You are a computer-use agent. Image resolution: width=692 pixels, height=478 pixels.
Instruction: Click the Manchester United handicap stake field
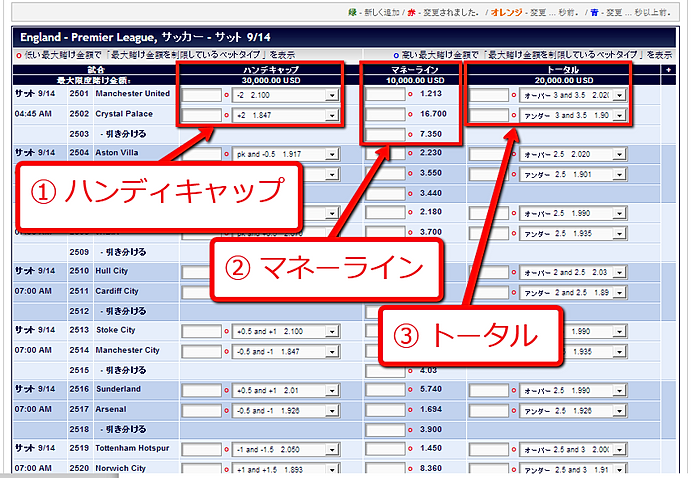202,95
